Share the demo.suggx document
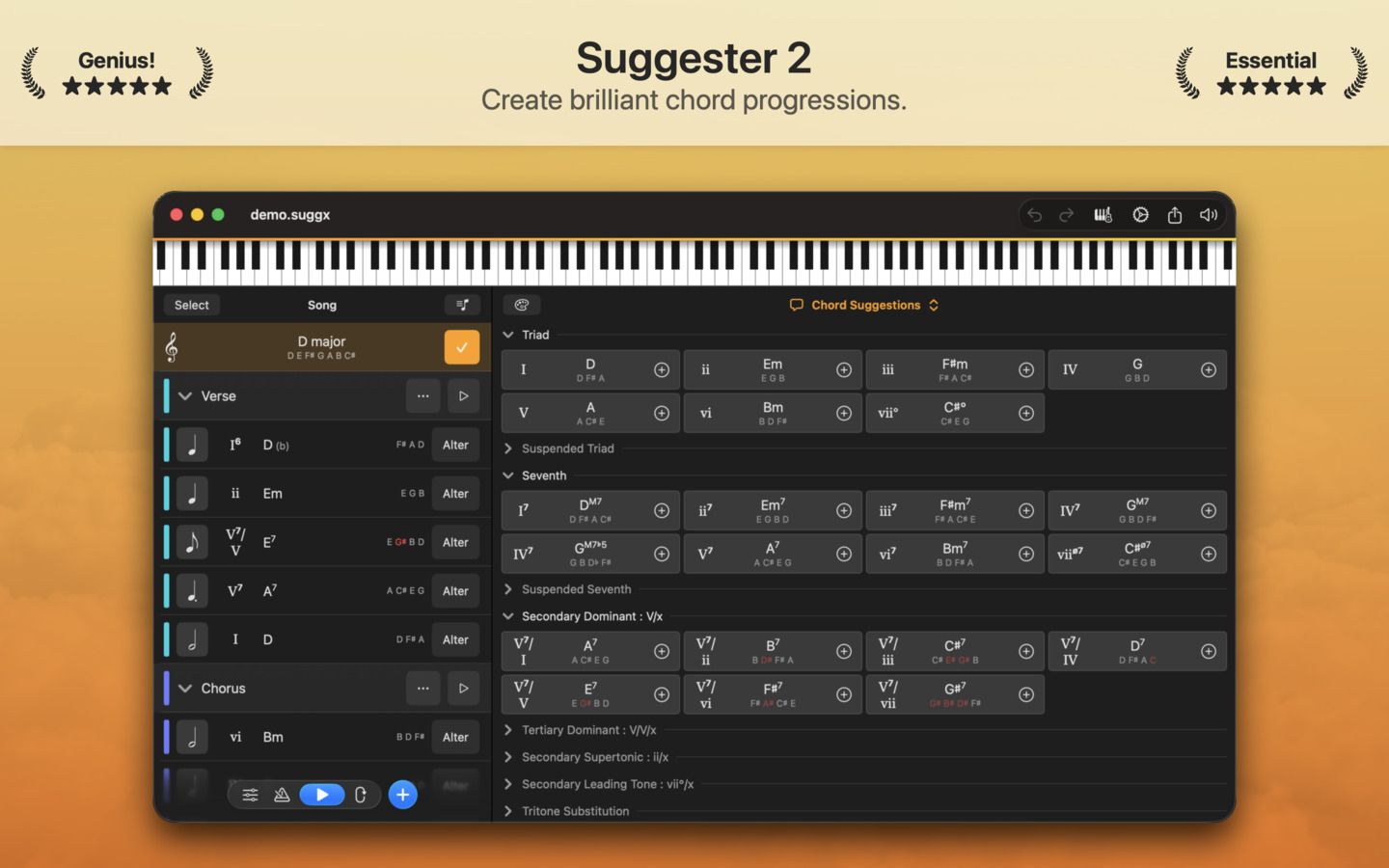The image size is (1389, 868). 1175,215
